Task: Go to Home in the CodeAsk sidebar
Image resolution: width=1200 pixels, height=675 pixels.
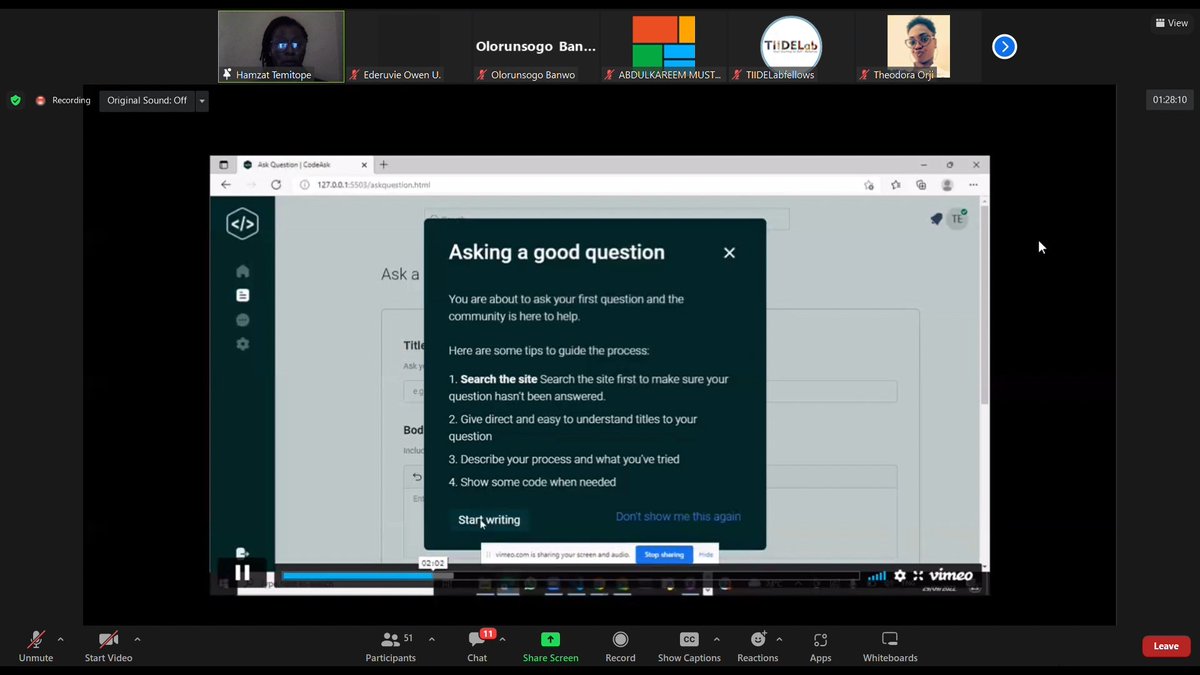Action: [x=243, y=271]
